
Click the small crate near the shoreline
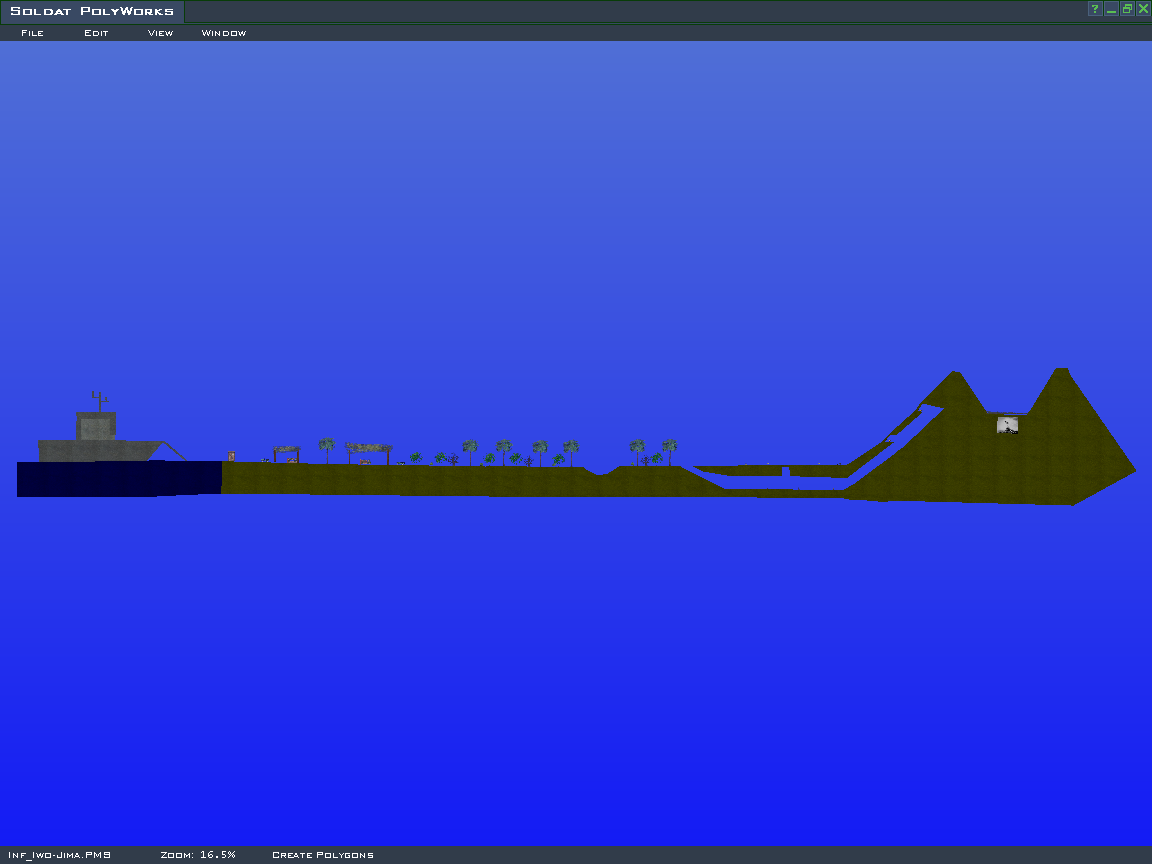pos(231,456)
